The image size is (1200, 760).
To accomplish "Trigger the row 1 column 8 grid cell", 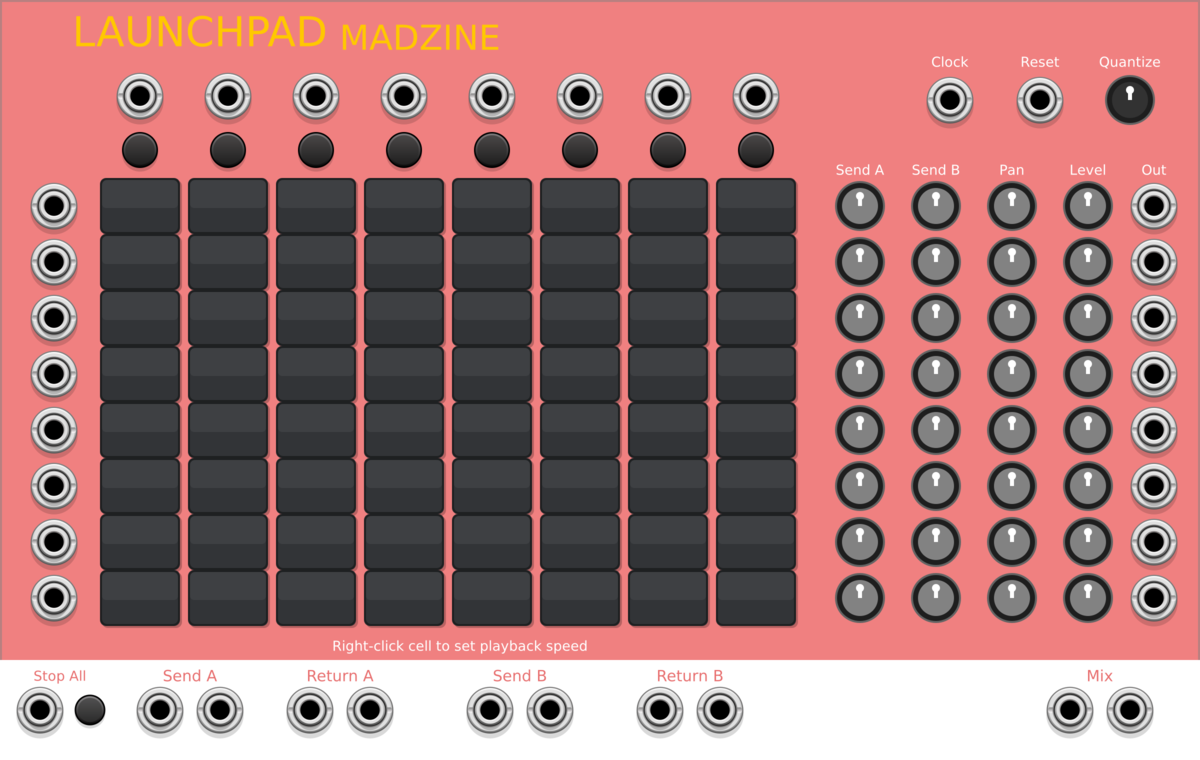I will point(756,206).
